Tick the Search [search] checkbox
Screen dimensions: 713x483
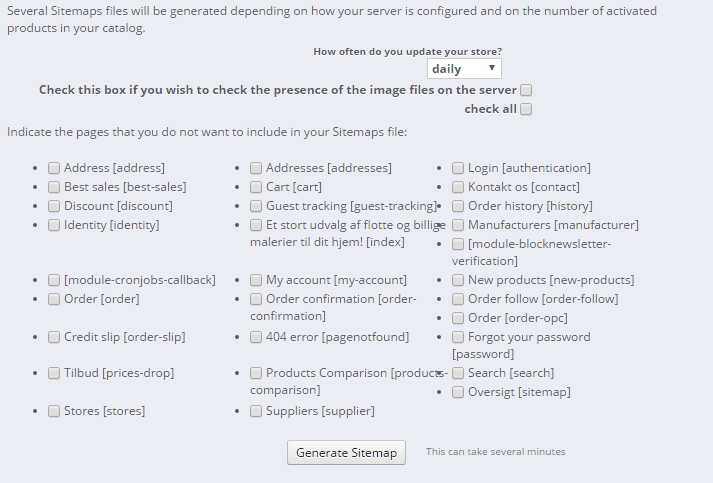pos(458,373)
